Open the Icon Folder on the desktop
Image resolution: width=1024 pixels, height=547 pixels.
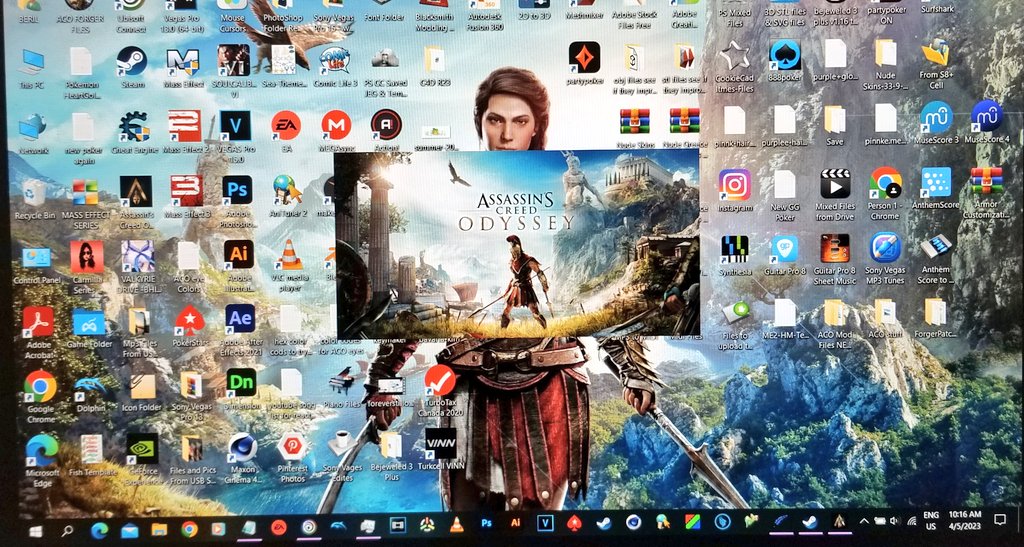142,386
